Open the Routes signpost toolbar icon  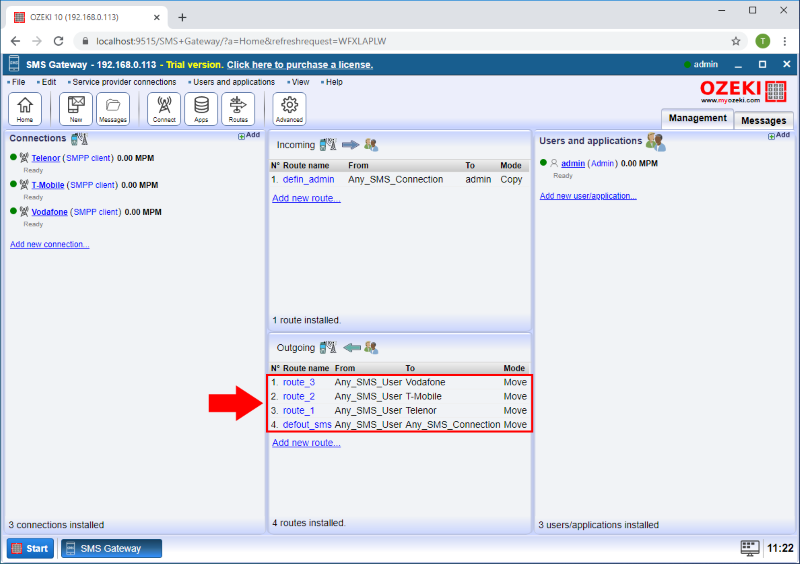coord(238,109)
